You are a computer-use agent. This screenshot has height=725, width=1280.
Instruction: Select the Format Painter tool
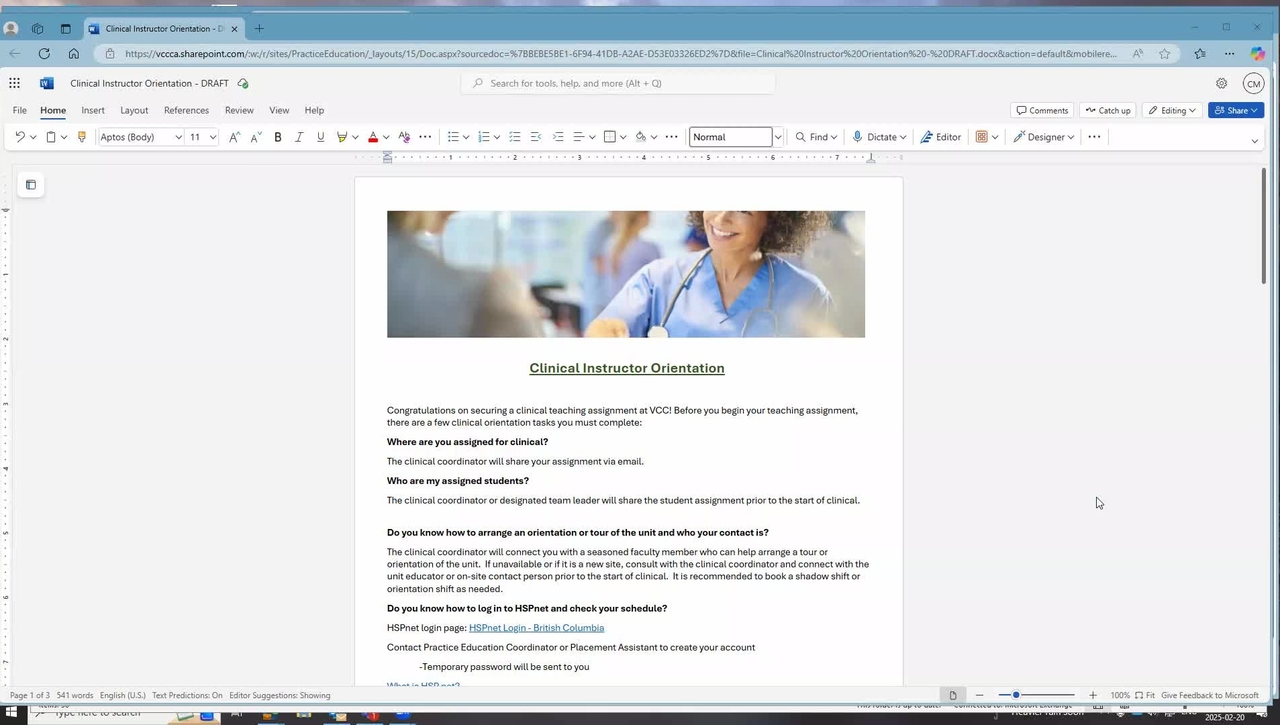tap(82, 137)
